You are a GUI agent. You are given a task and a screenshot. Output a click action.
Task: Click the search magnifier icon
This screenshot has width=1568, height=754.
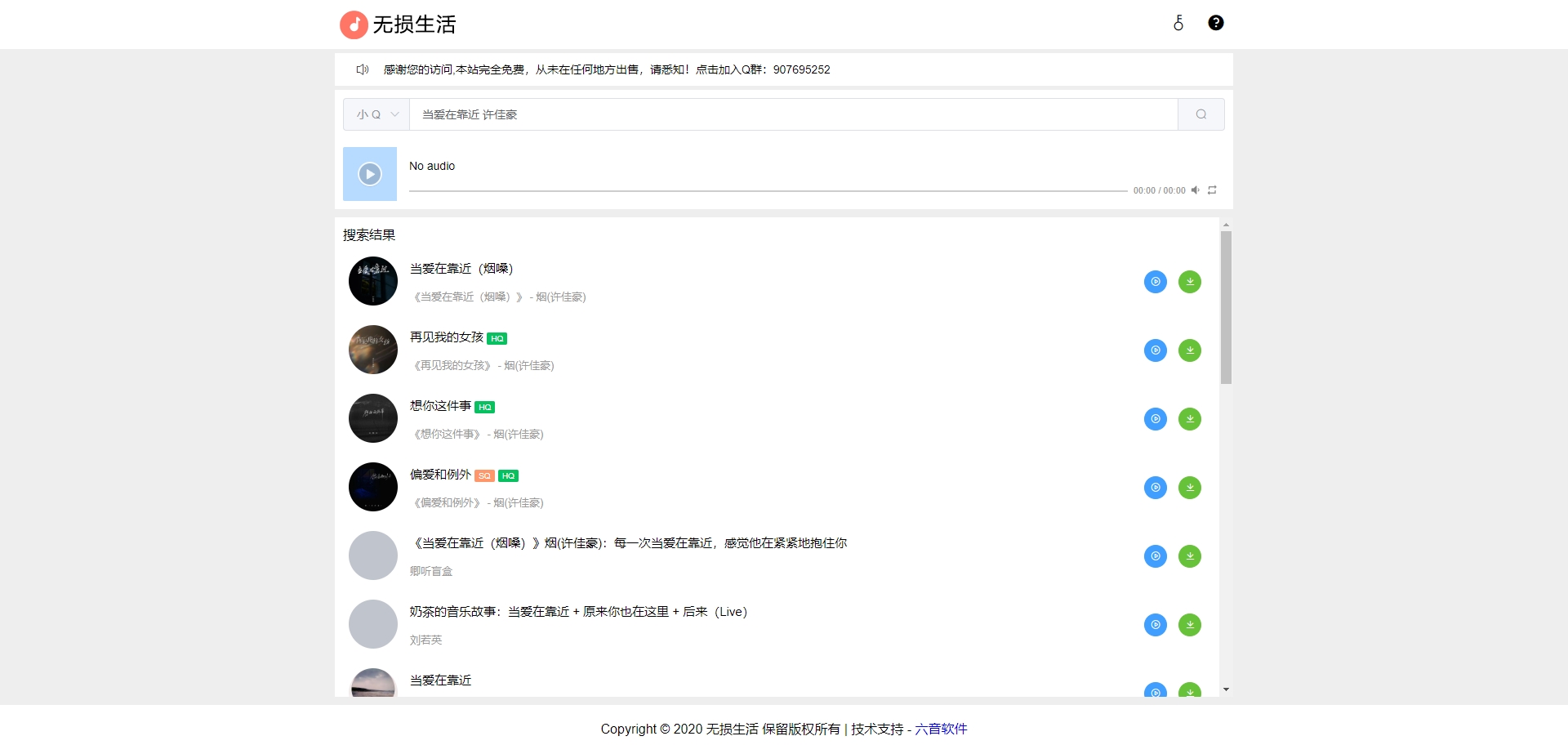(1200, 114)
